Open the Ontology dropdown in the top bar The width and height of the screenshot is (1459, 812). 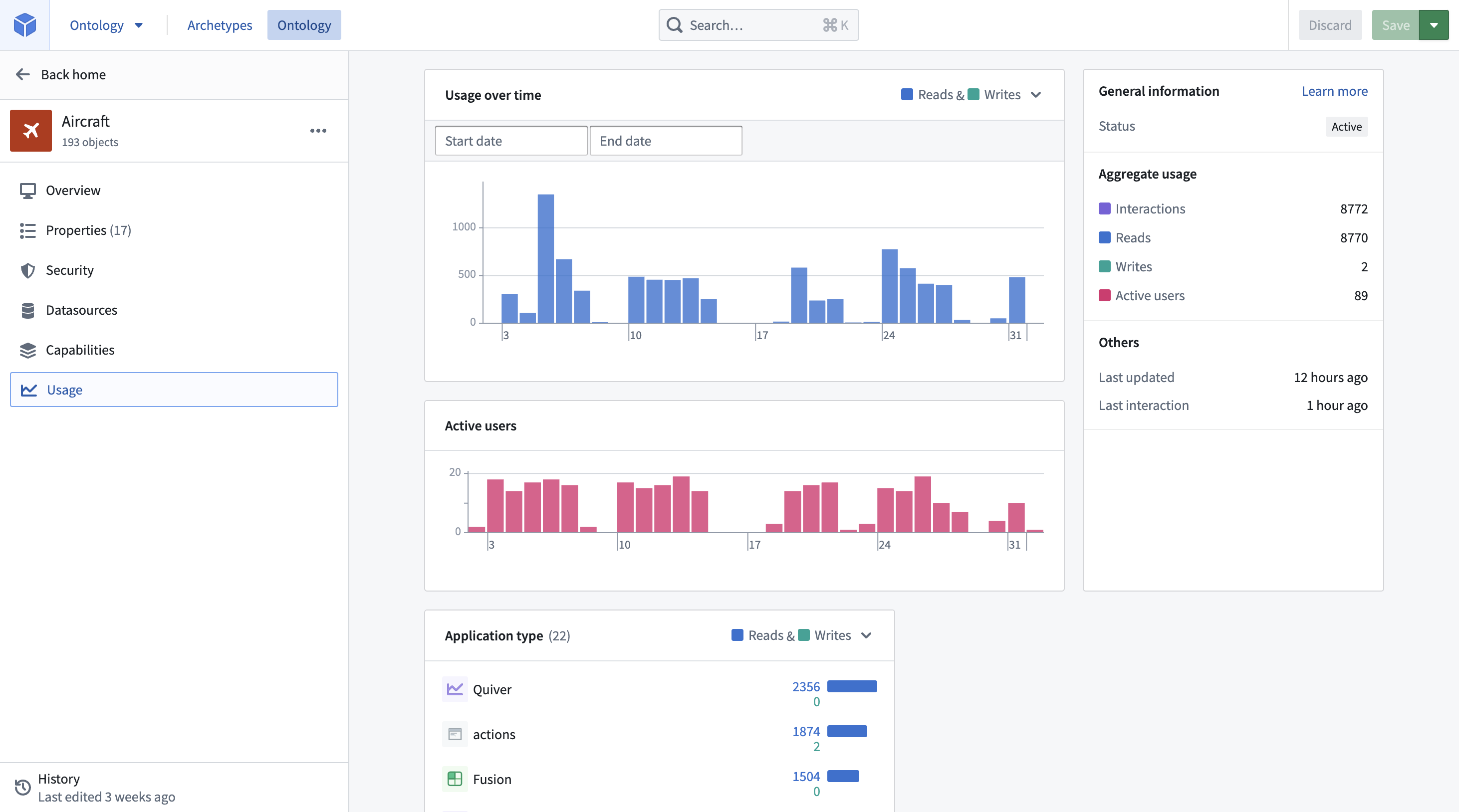point(106,25)
